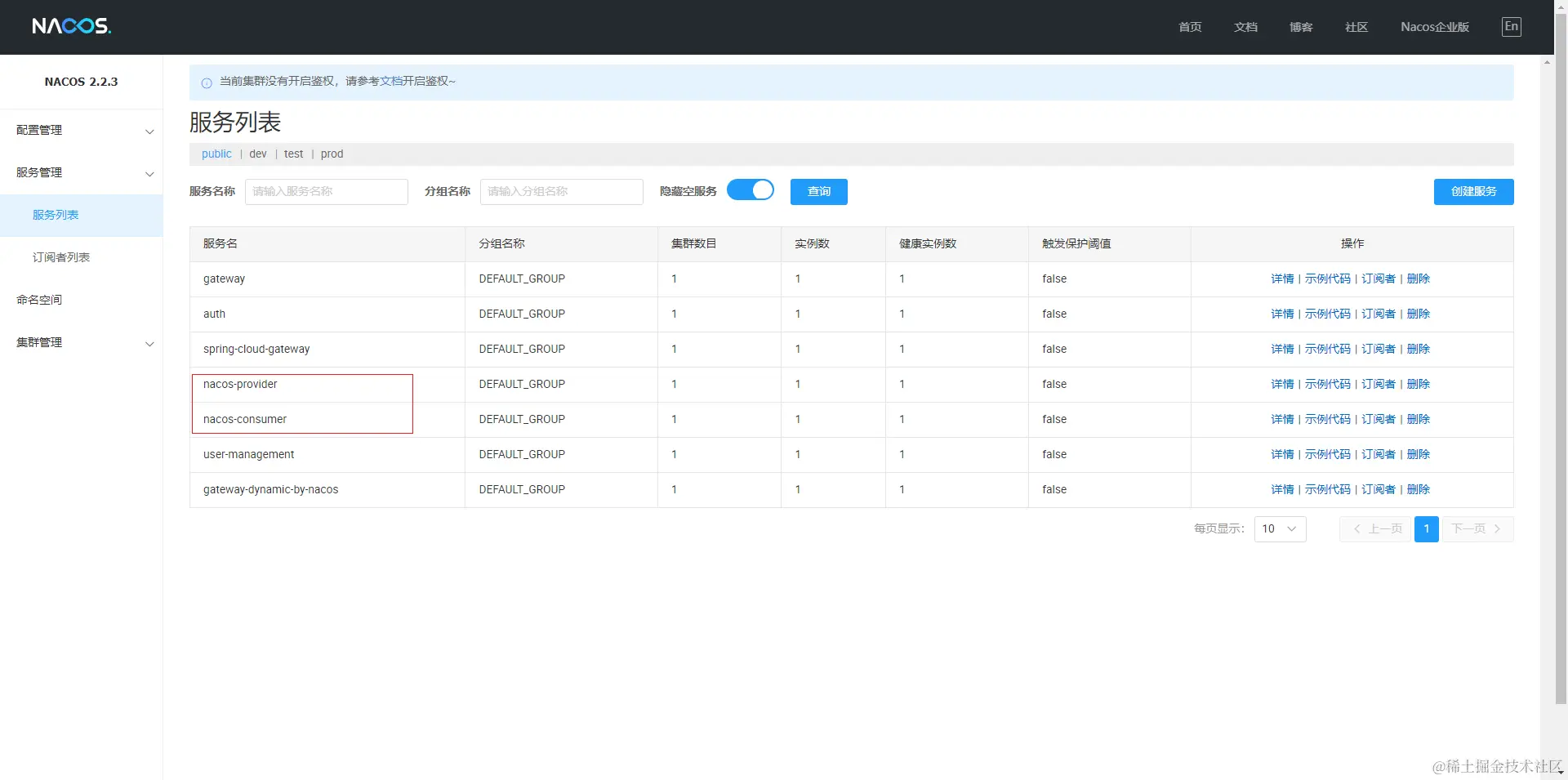Go to 首页 in the top navigation
This screenshot has width=1568, height=780.
pyautogui.click(x=1190, y=27)
